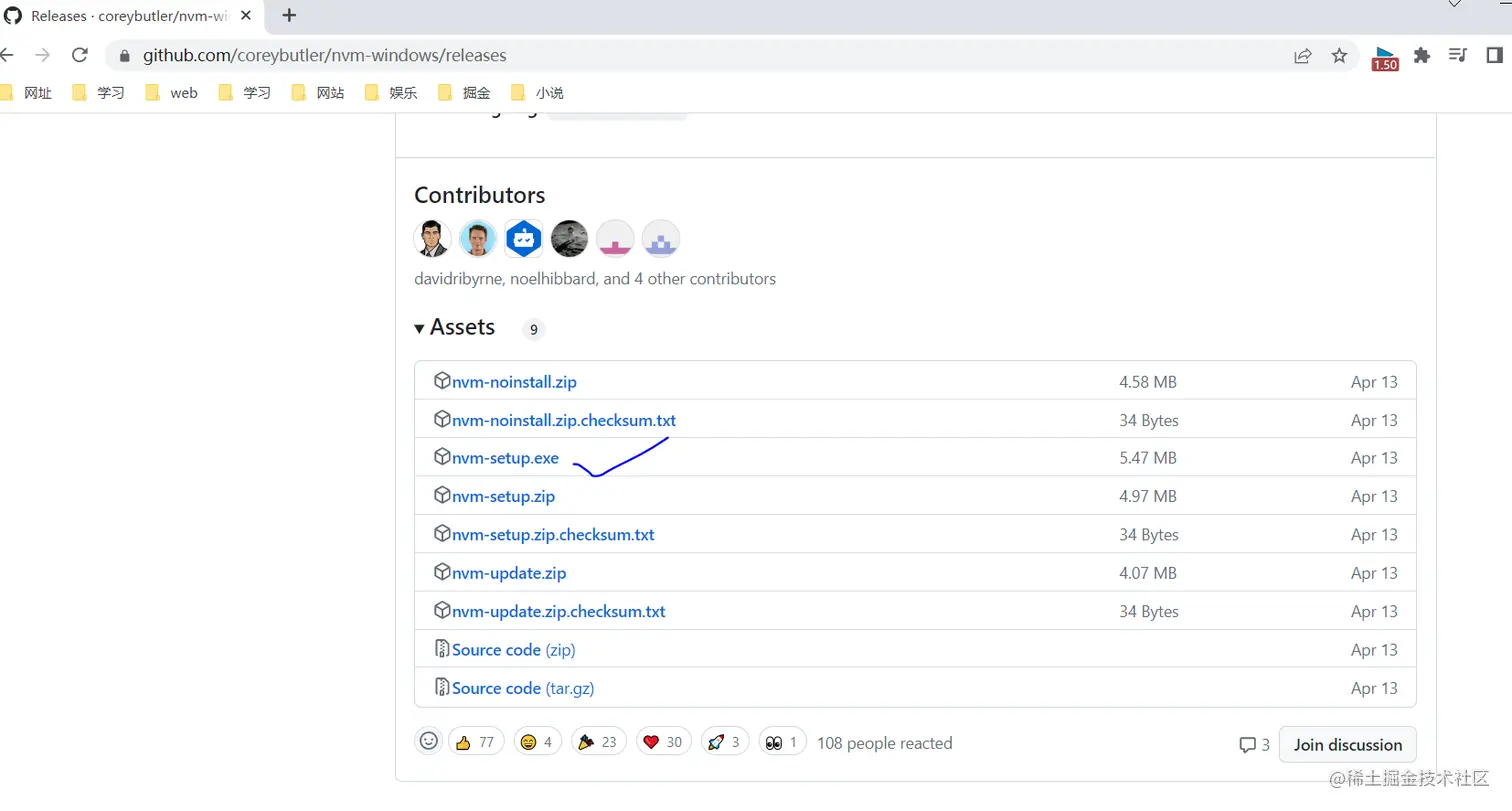Download nvm-update.zip
The width and height of the screenshot is (1512, 811).
click(509, 573)
